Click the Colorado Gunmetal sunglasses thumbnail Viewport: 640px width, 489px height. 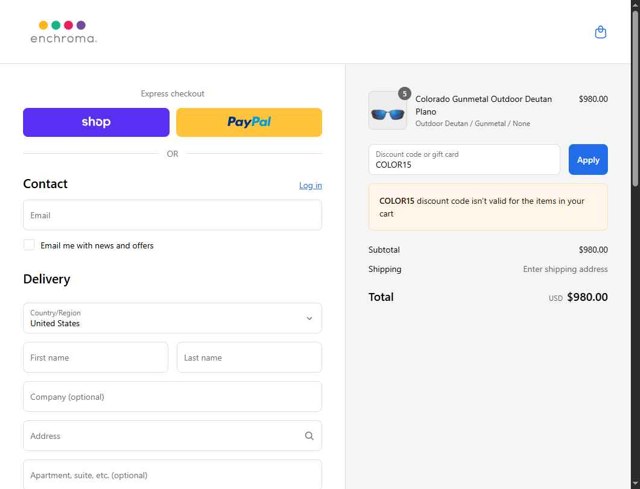(x=387, y=111)
